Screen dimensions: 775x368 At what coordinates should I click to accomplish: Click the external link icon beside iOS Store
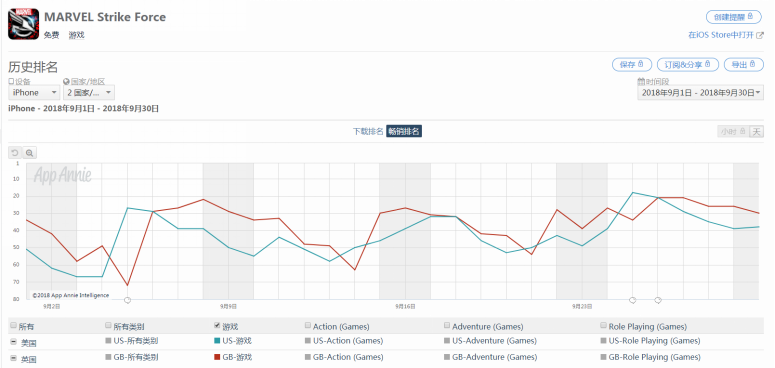click(761, 35)
